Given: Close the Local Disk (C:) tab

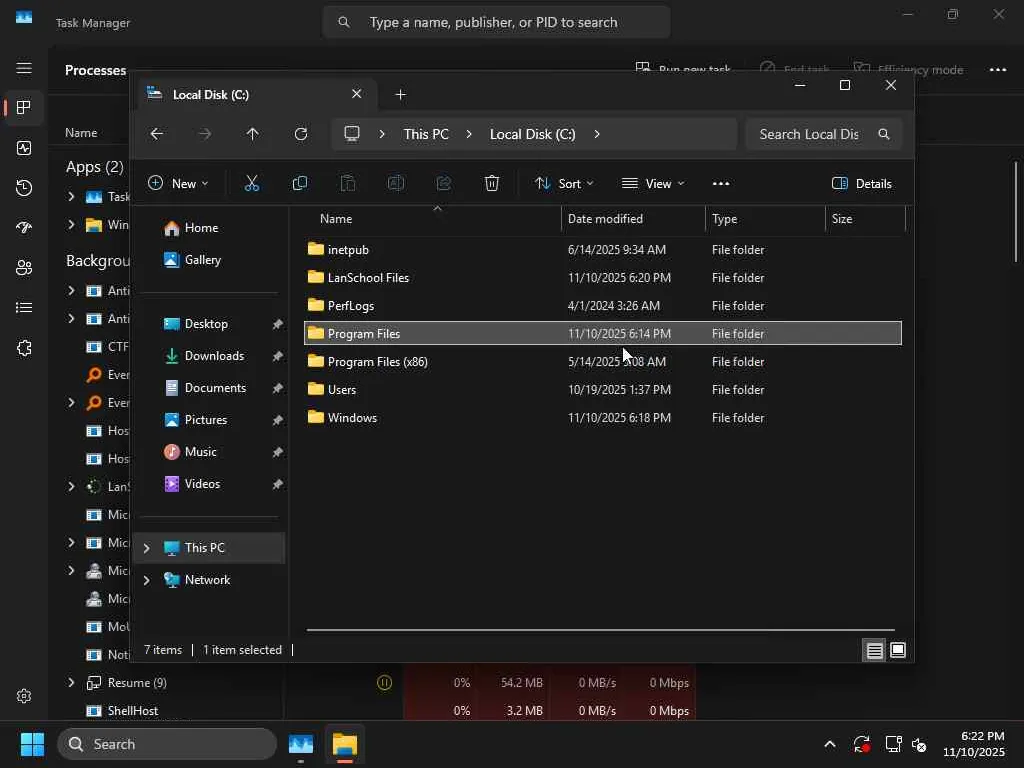Looking at the screenshot, I should 357,94.
